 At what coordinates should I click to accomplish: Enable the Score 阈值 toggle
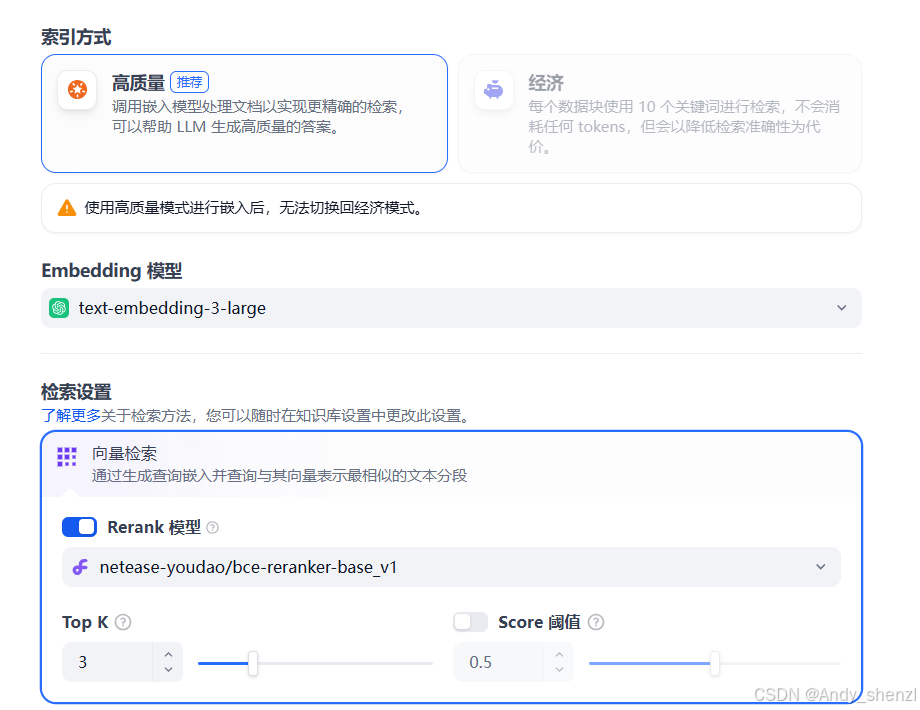click(x=470, y=621)
